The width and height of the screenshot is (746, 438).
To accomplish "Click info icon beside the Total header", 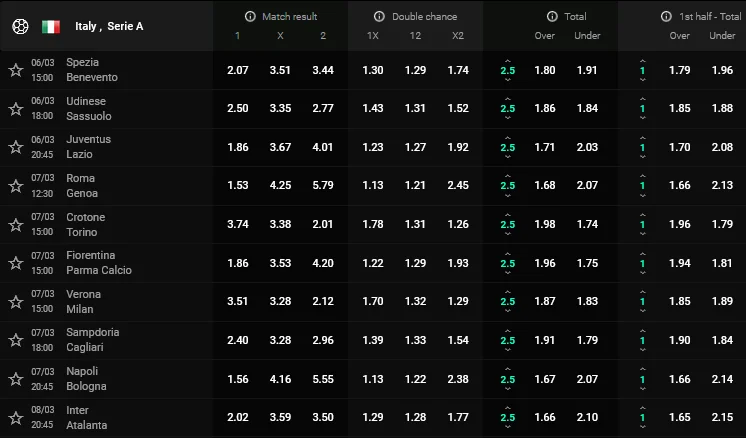I will [551, 17].
